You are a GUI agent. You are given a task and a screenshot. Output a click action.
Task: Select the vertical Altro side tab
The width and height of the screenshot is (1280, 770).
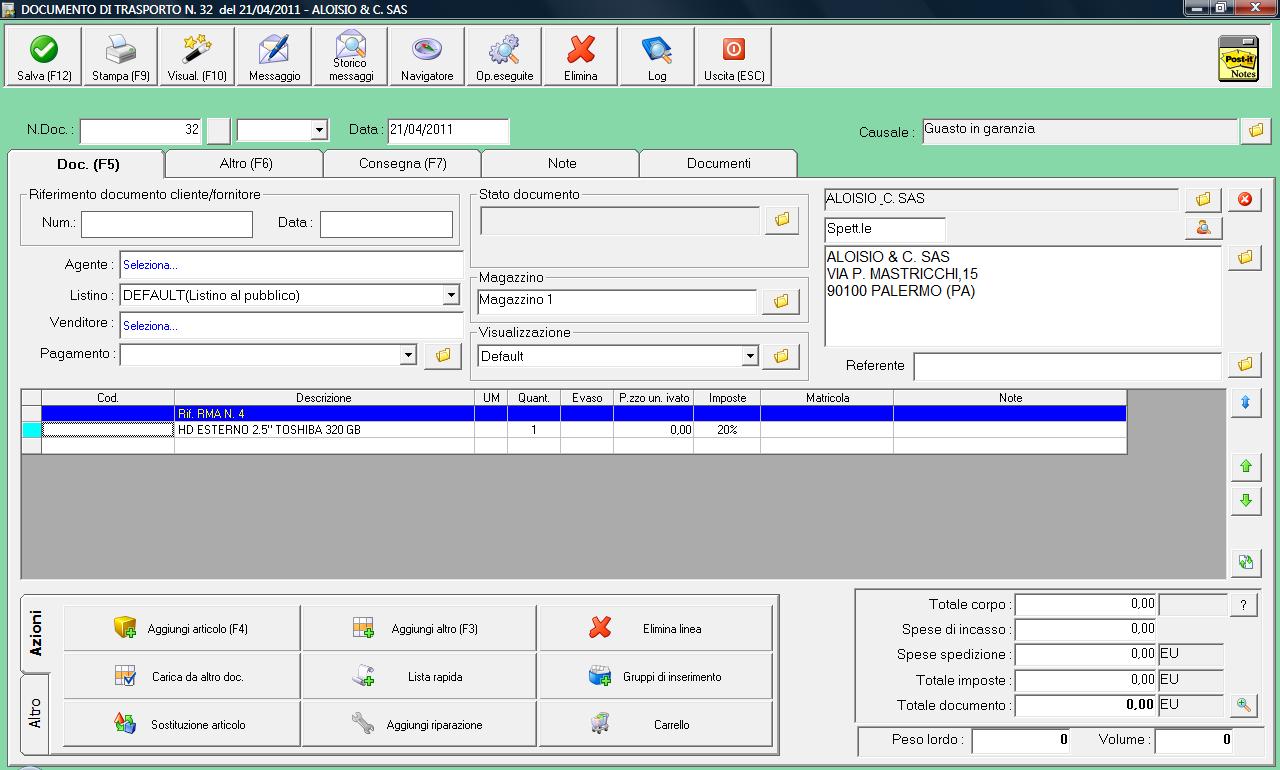[35, 712]
